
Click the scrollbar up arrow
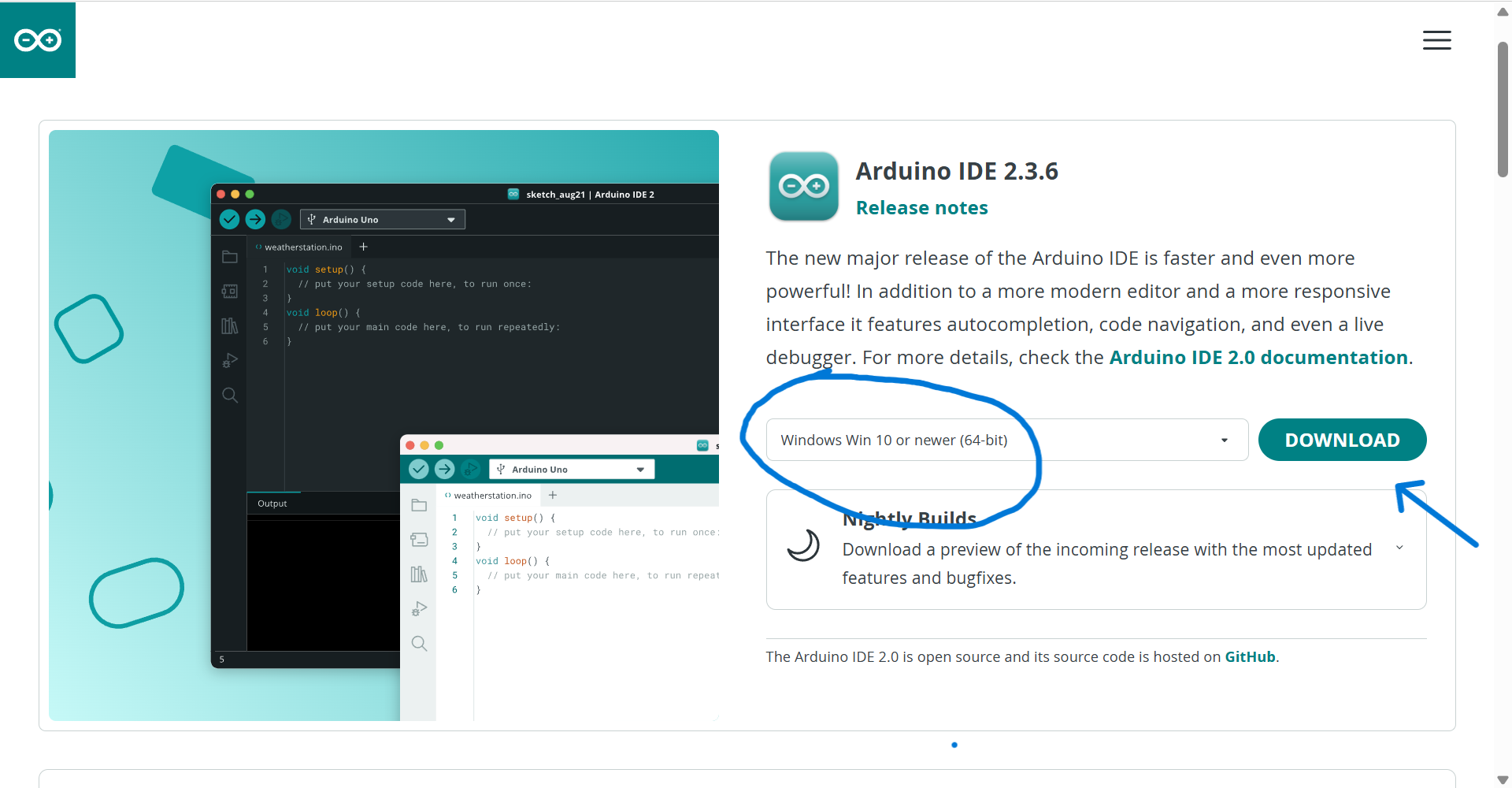1503,12
